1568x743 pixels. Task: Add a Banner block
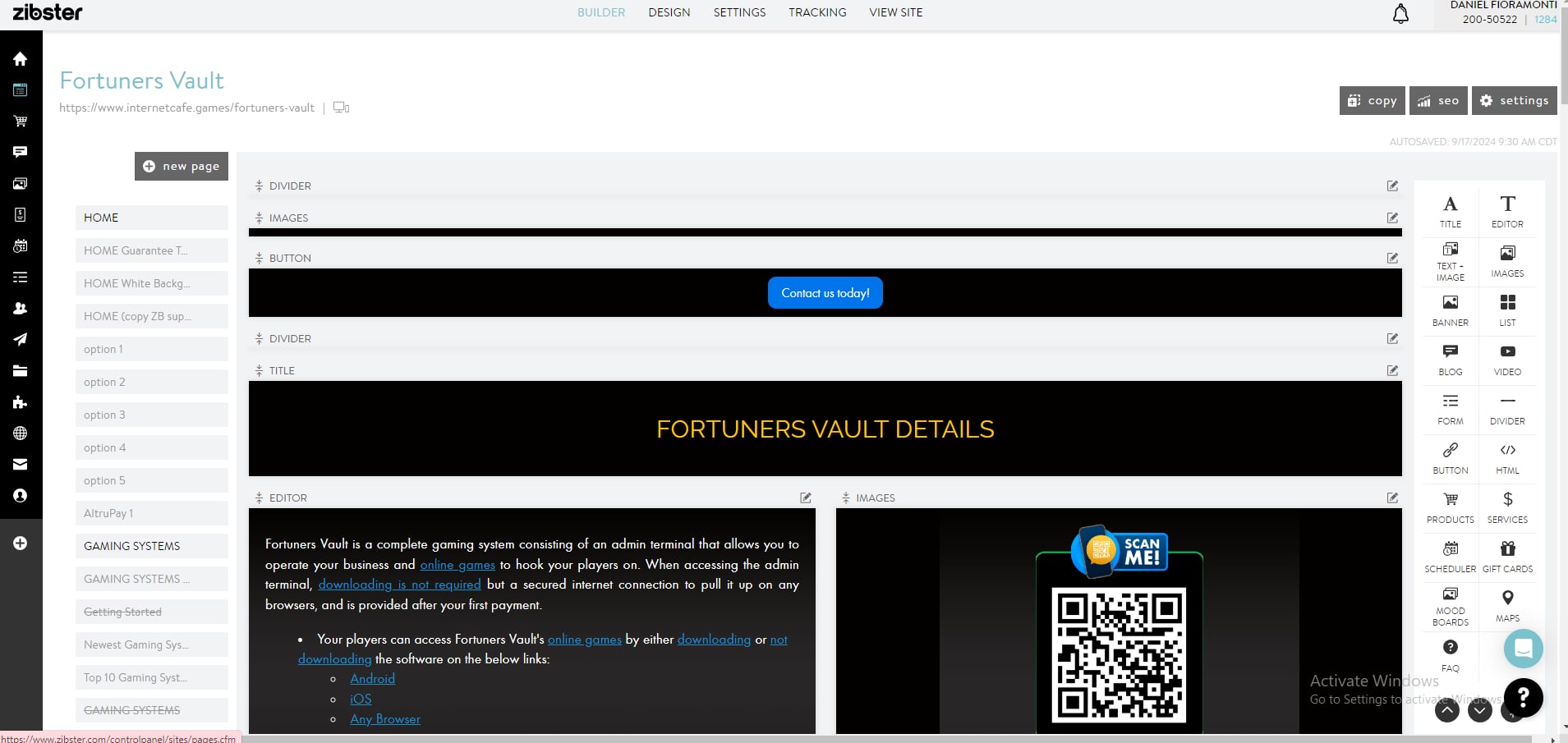pyautogui.click(x=1451, y=310)
